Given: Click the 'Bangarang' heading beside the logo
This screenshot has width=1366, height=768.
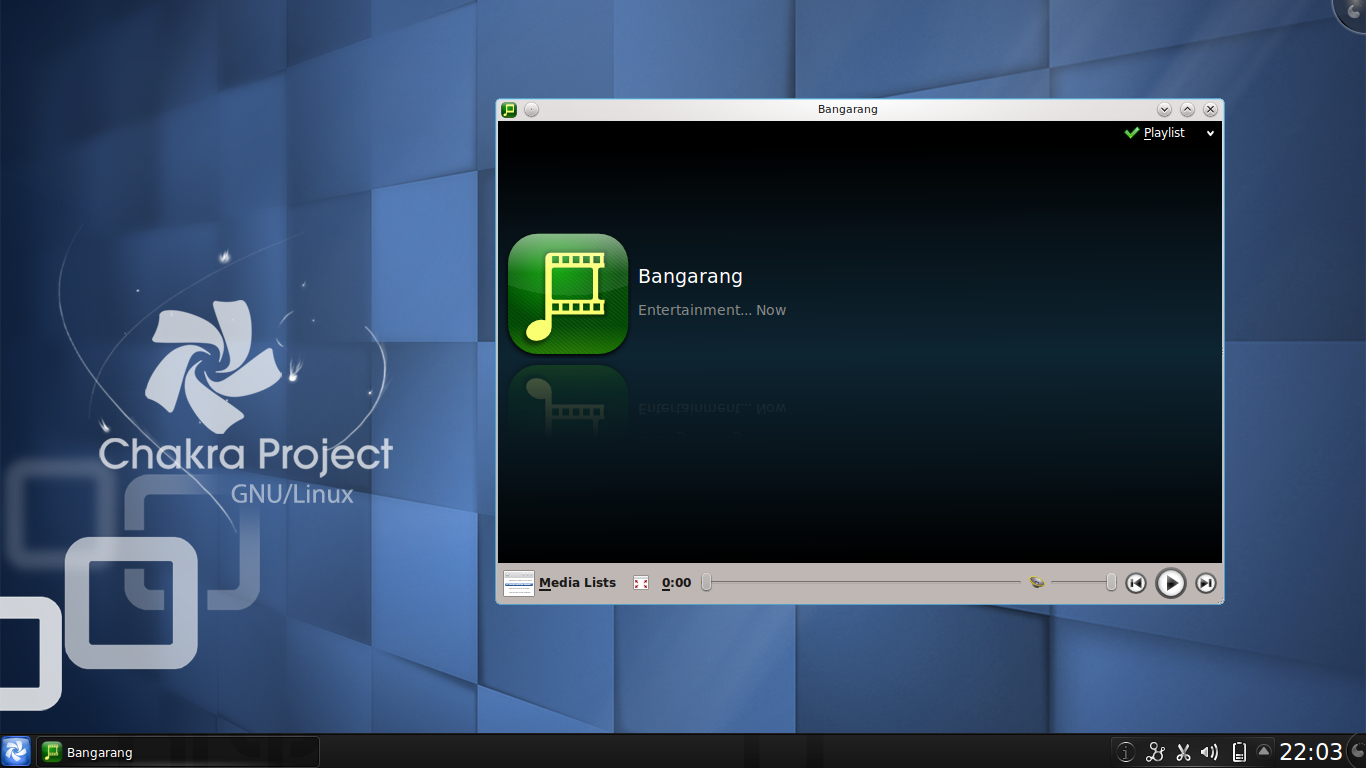Looking at the screenshot, I should click(x=690, y=277).
